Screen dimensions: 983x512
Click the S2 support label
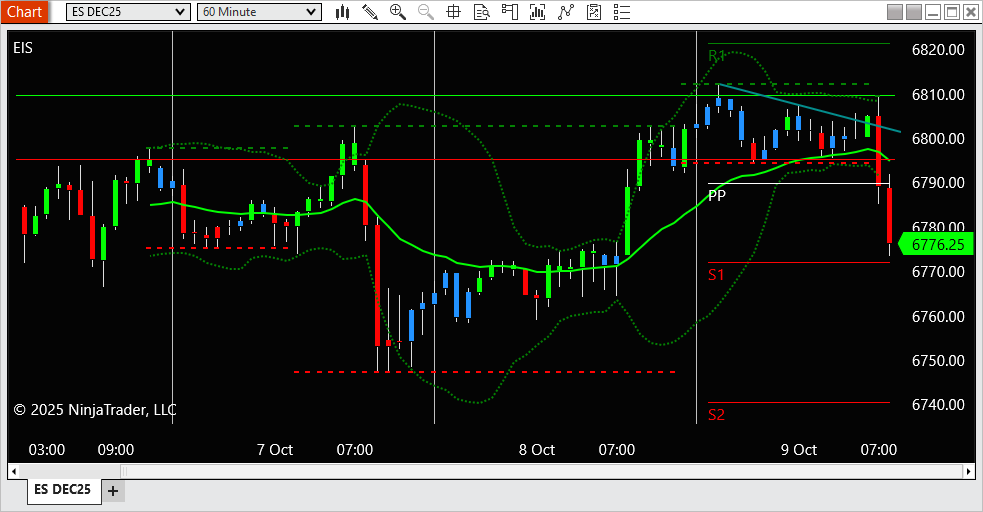(716, 414)
